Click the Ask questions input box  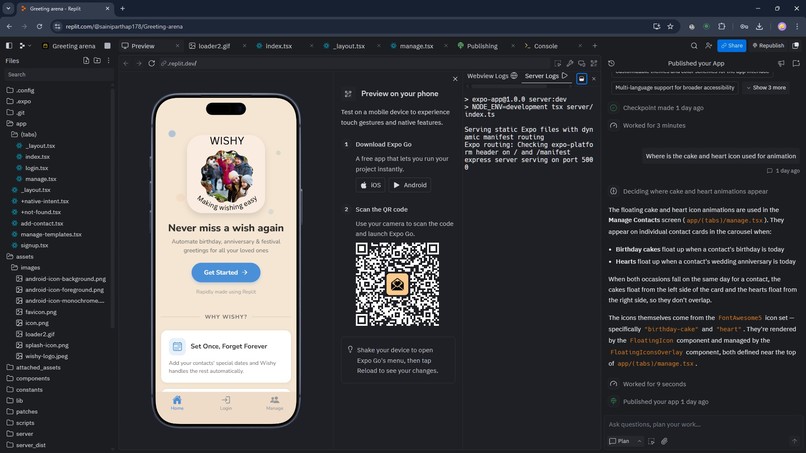coord(702,424)
